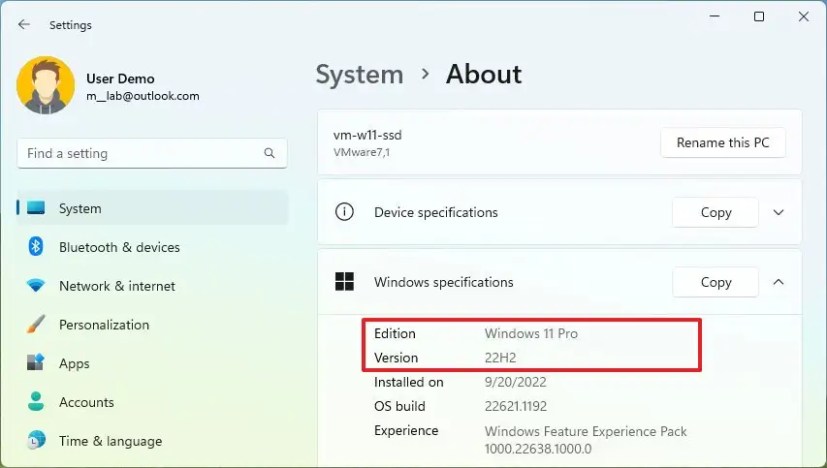Expand the Device specifications chevron

pyautogui.click(x=778, y=212)
